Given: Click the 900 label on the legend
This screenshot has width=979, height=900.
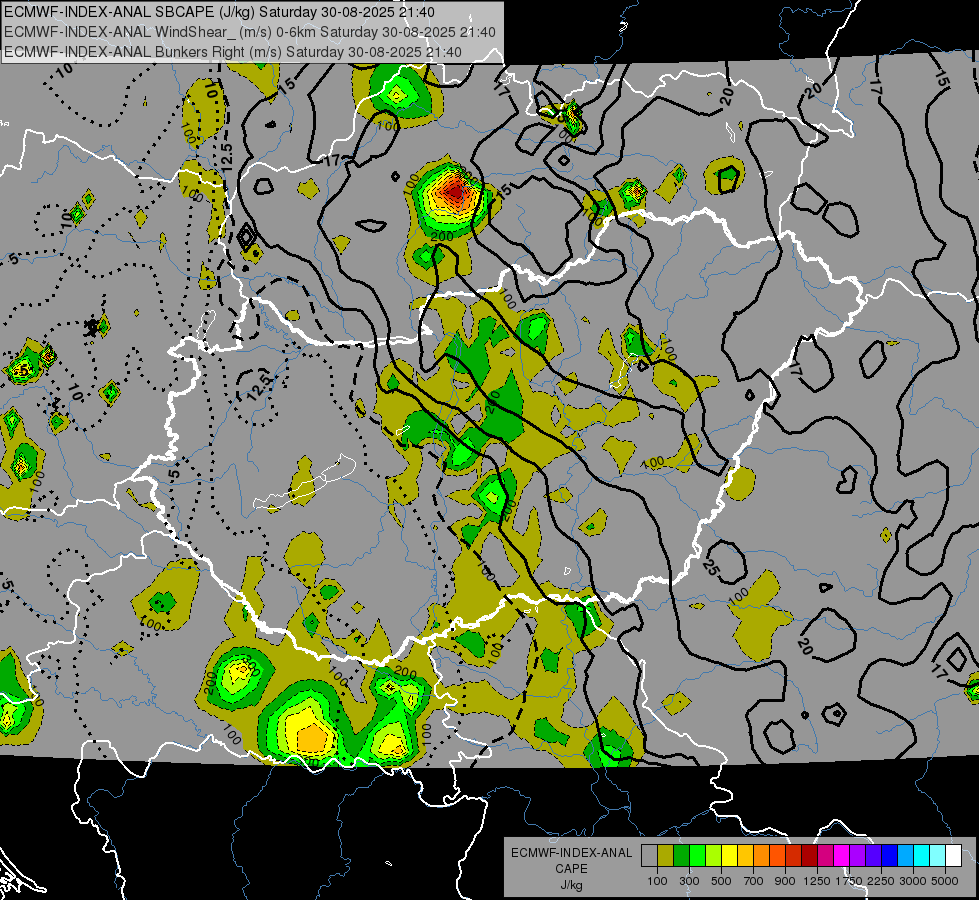Looking at the screenshot, I should coord(785,881).
